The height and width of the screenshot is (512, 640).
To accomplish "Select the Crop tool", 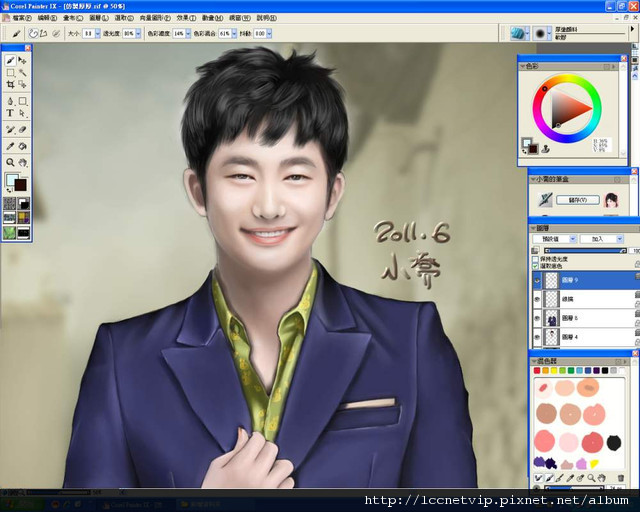I will 10,85.
